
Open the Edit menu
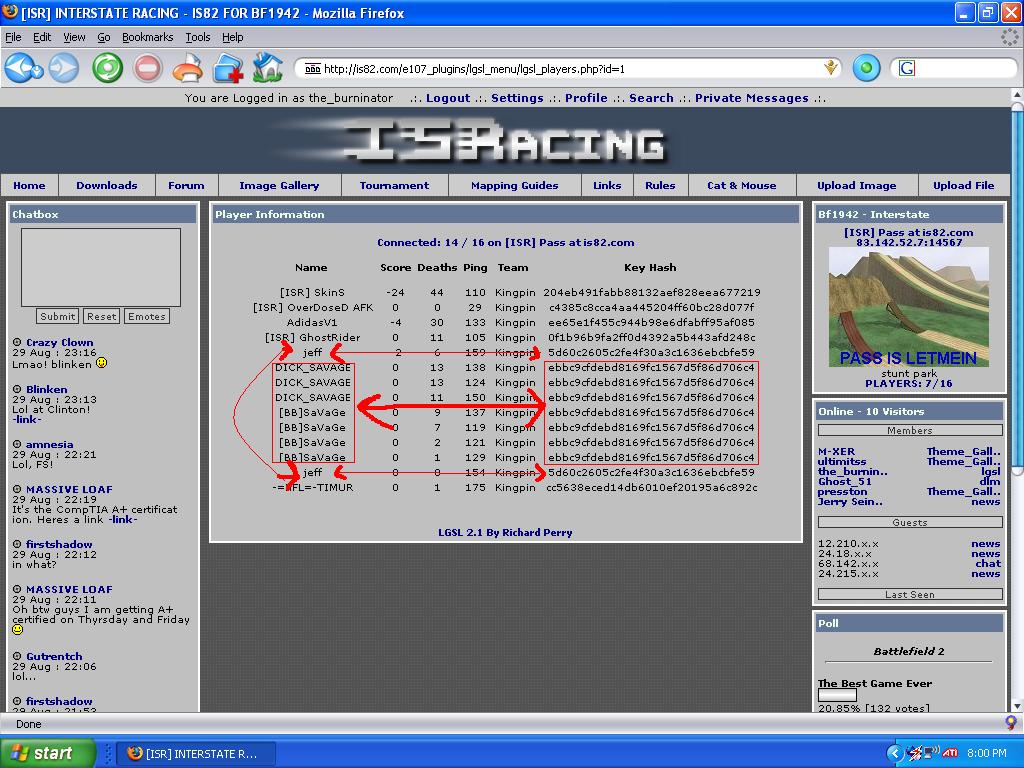click(42, 37)
